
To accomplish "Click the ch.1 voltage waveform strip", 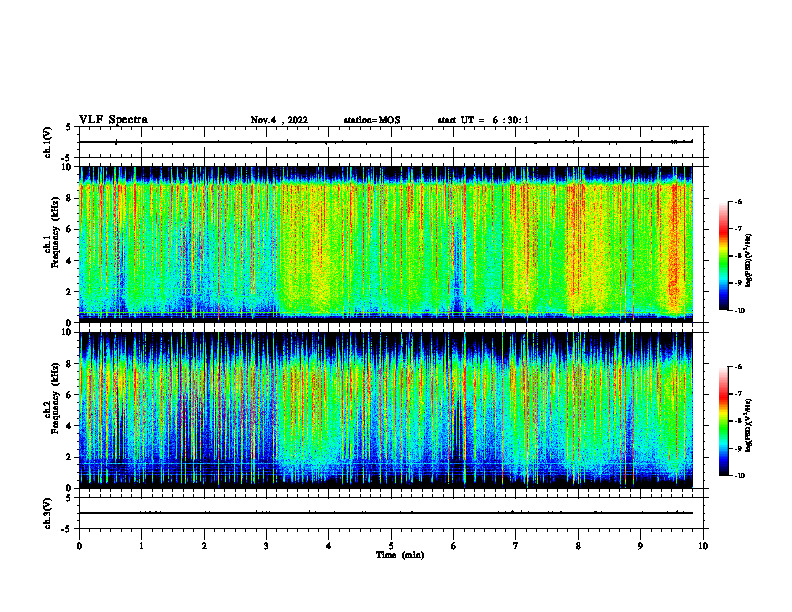I will (x=391, y=142).
